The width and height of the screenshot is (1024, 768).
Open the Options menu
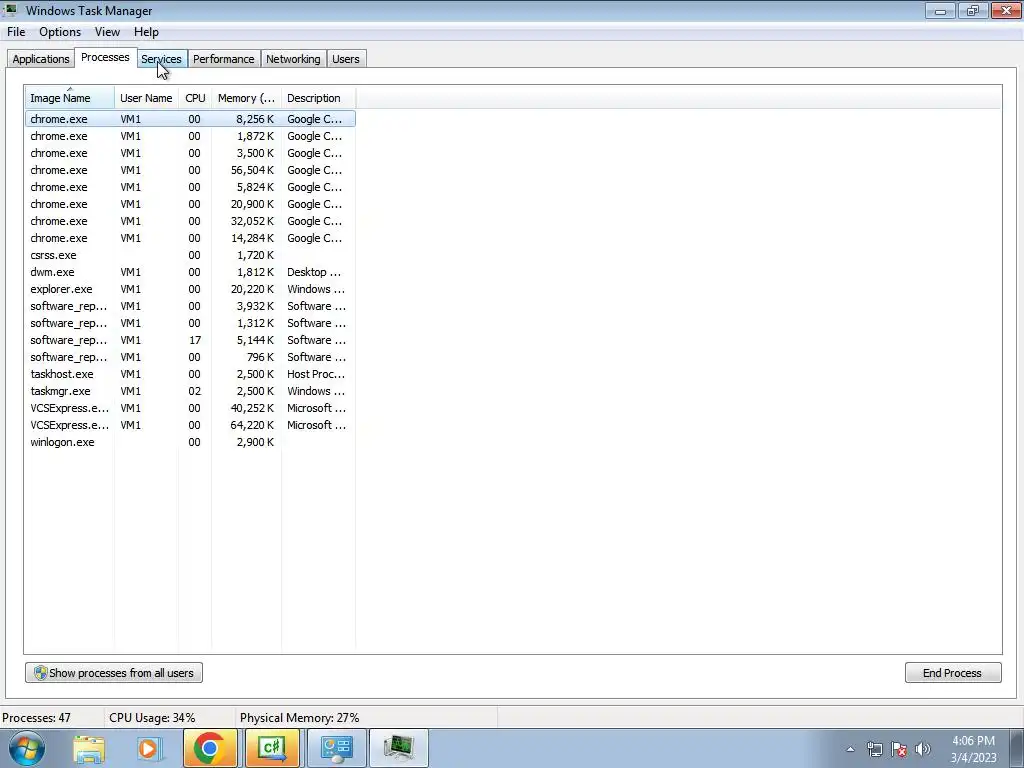click(60, 32)
